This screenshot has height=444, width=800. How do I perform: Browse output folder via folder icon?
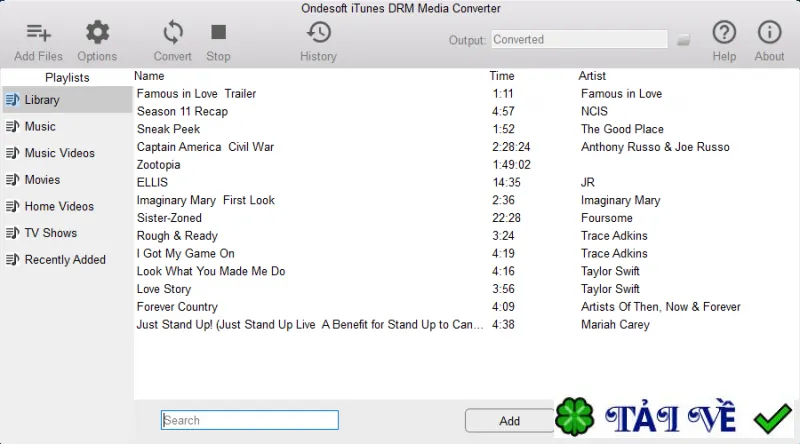[x=684, y=40]
